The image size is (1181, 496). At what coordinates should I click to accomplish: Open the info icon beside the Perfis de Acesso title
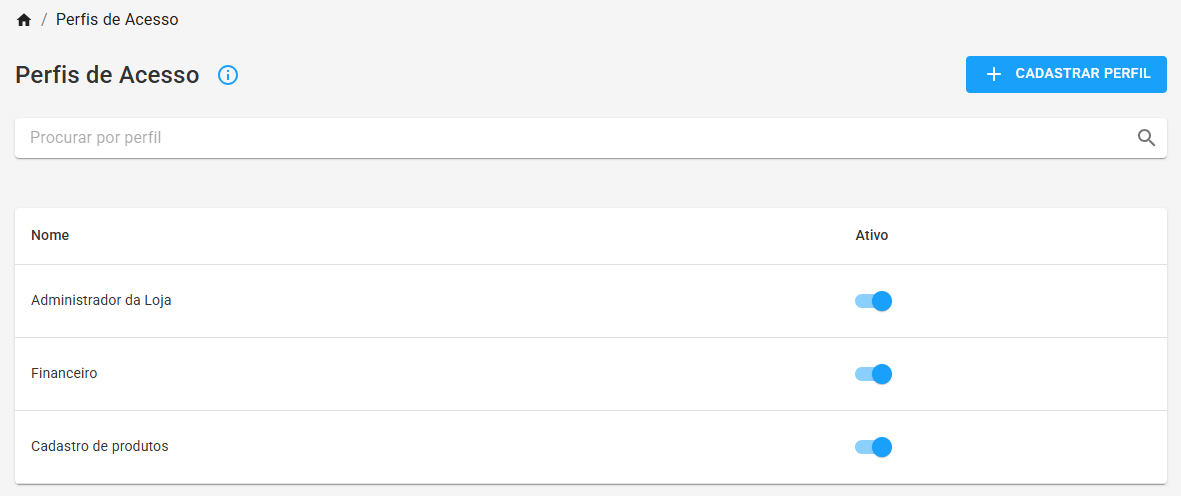point(227,75)
